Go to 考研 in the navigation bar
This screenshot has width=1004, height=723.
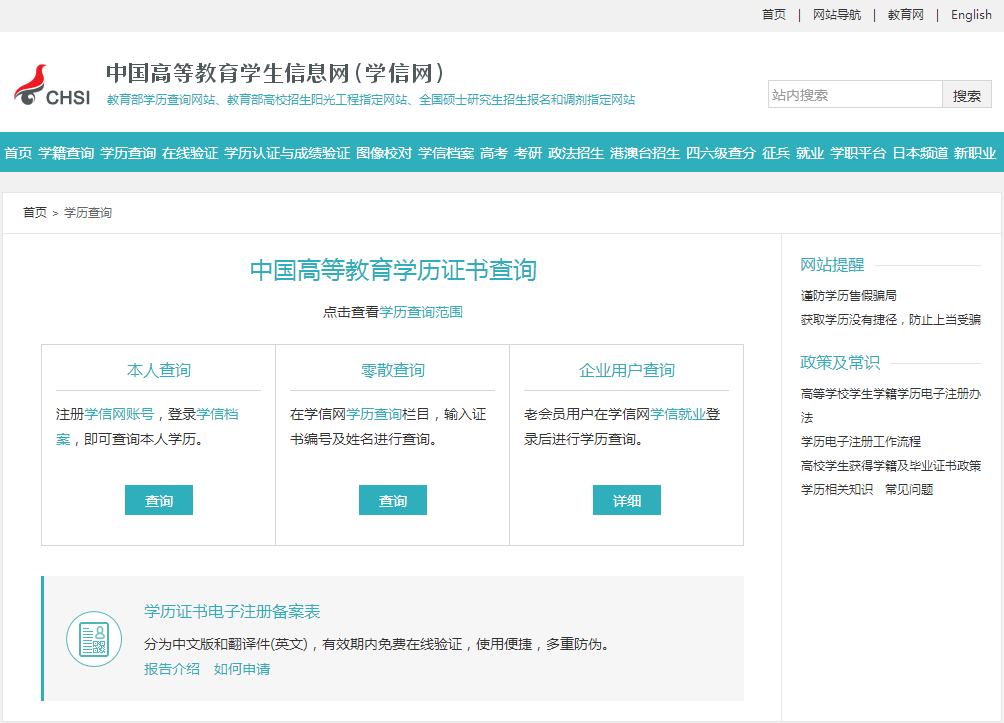click(x=528, y=153)
